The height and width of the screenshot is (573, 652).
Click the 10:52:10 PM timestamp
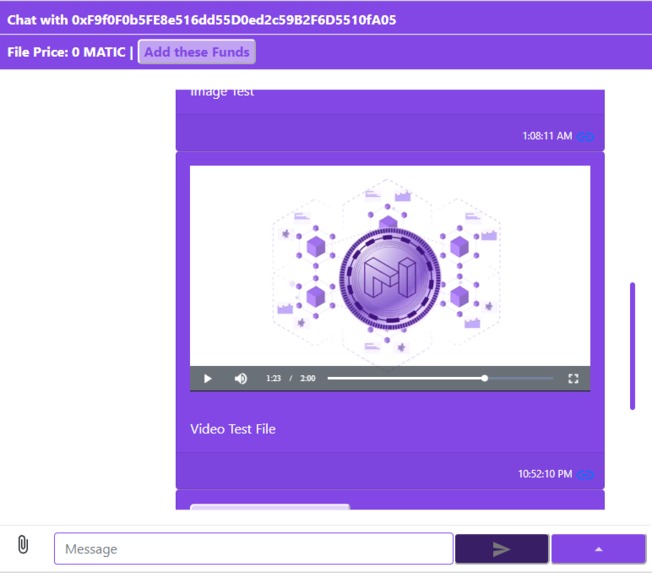[545, 474]
